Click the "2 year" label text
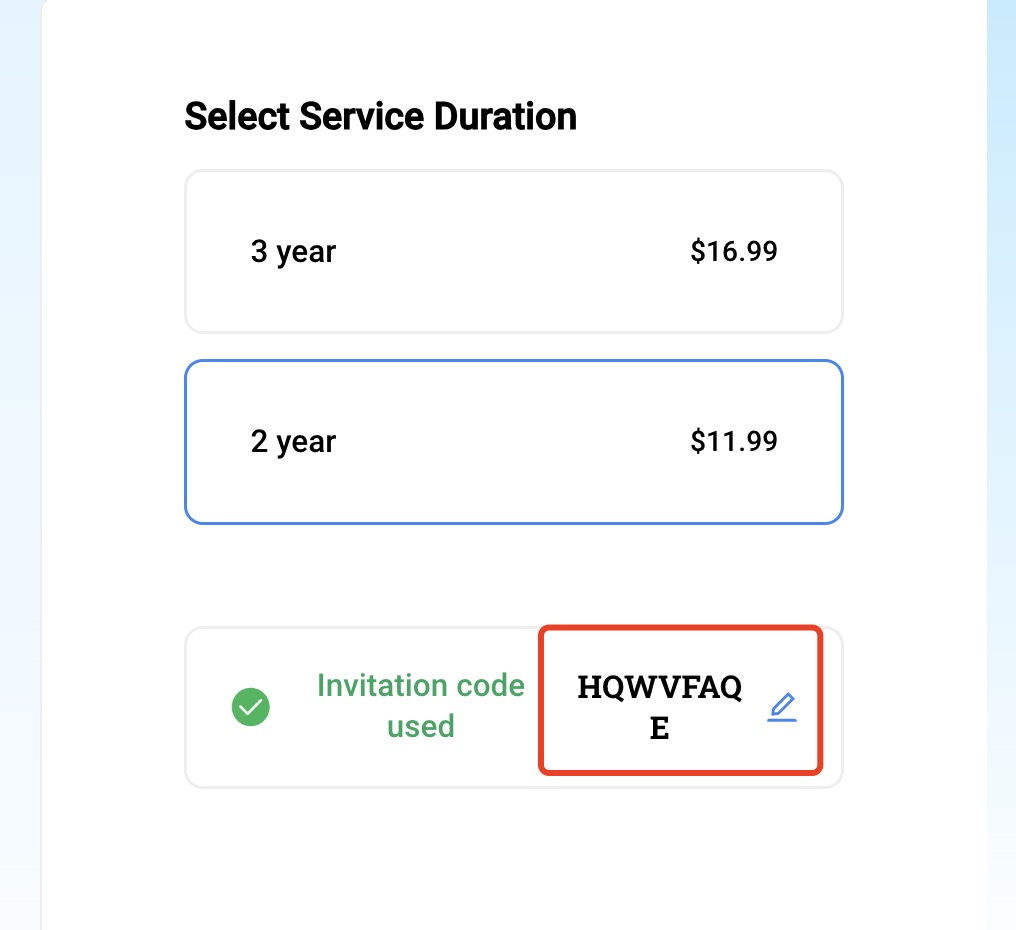1016x930 pixels. 293,441
